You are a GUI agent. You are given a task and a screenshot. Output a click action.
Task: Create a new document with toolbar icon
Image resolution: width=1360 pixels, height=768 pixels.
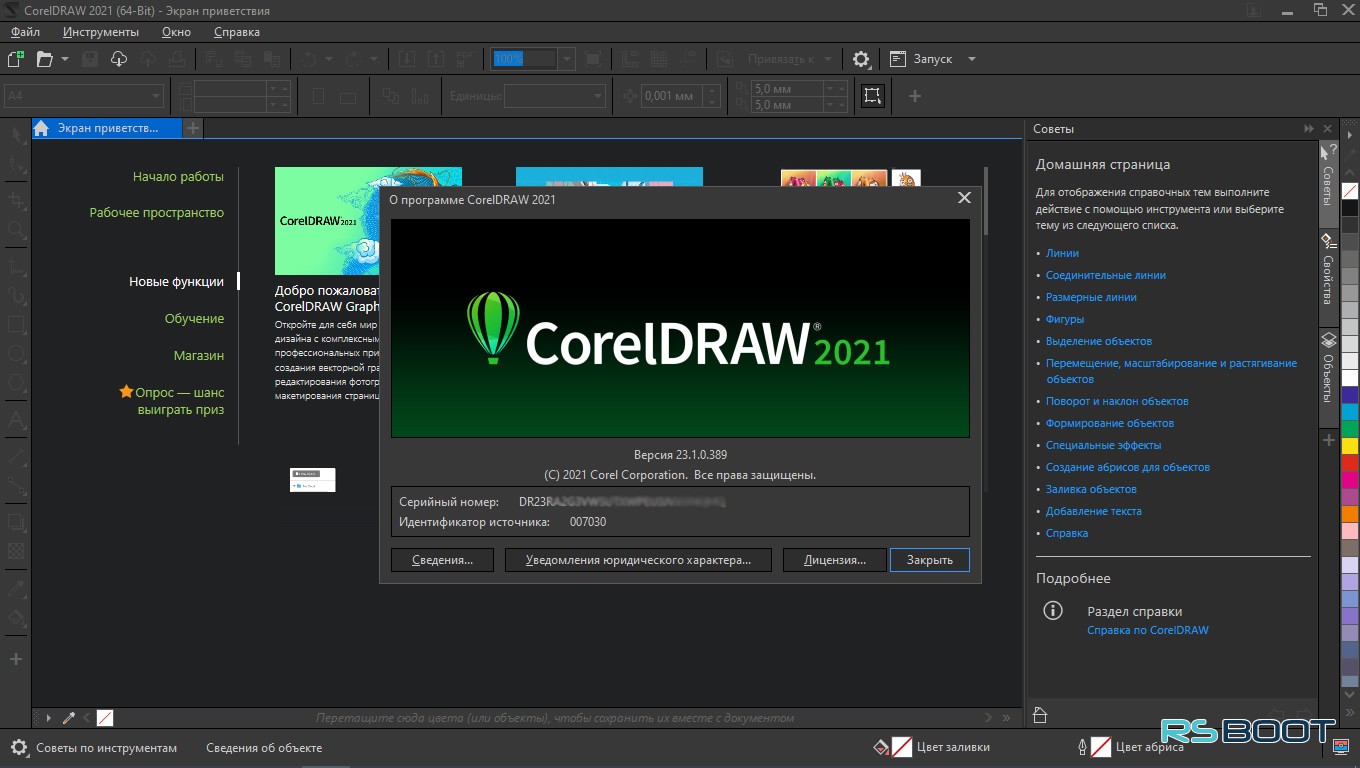15,59
